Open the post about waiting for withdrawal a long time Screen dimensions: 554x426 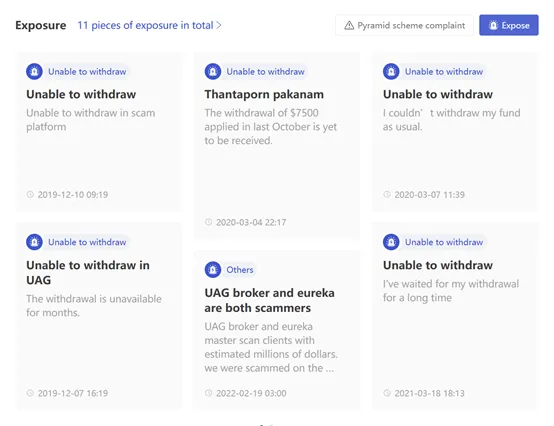[x=451, y=291]
